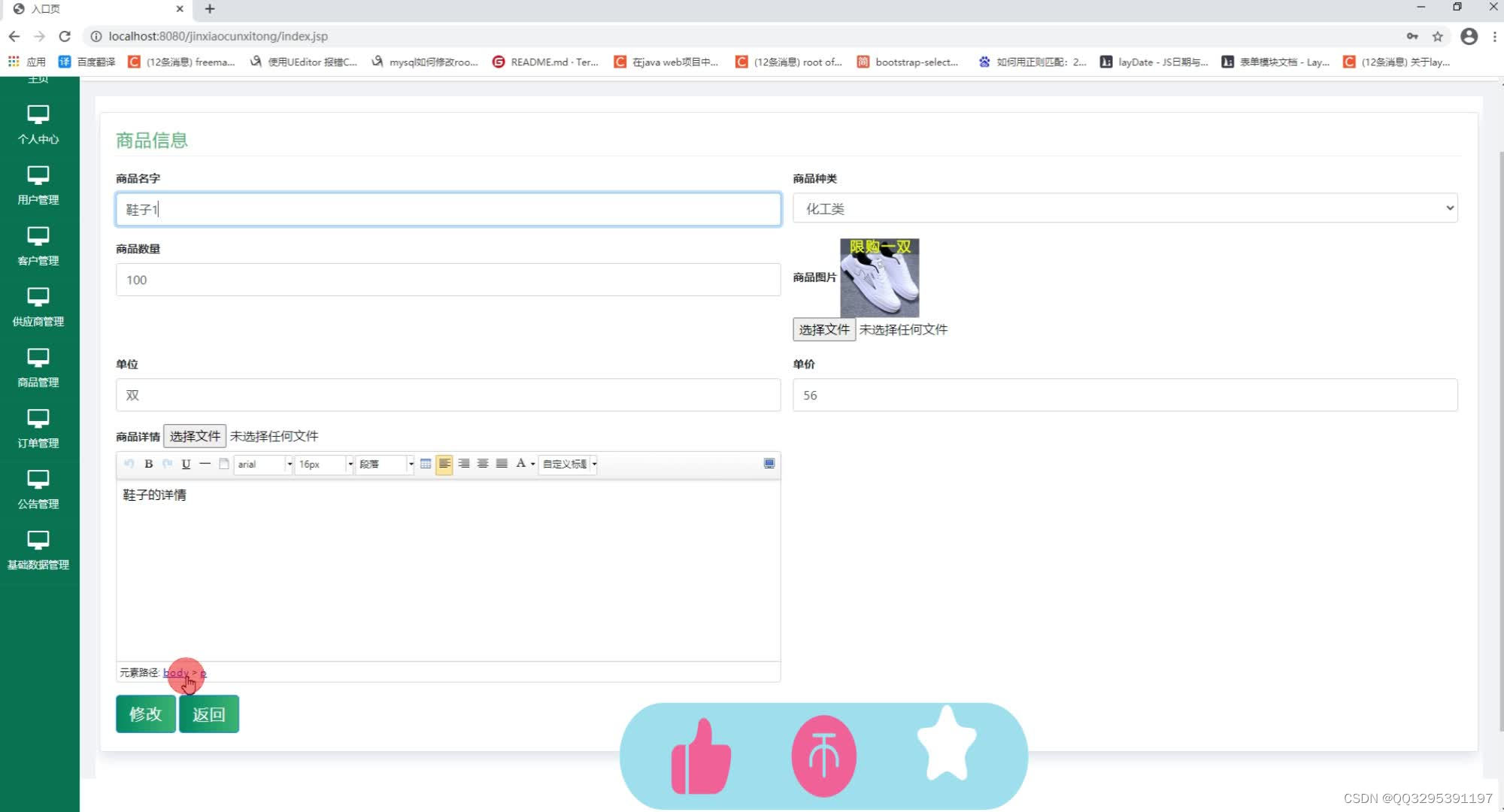Insert a horizontal line in editor
The height and width of the screenshot is (812, 1504).
[x=205, y=464]
